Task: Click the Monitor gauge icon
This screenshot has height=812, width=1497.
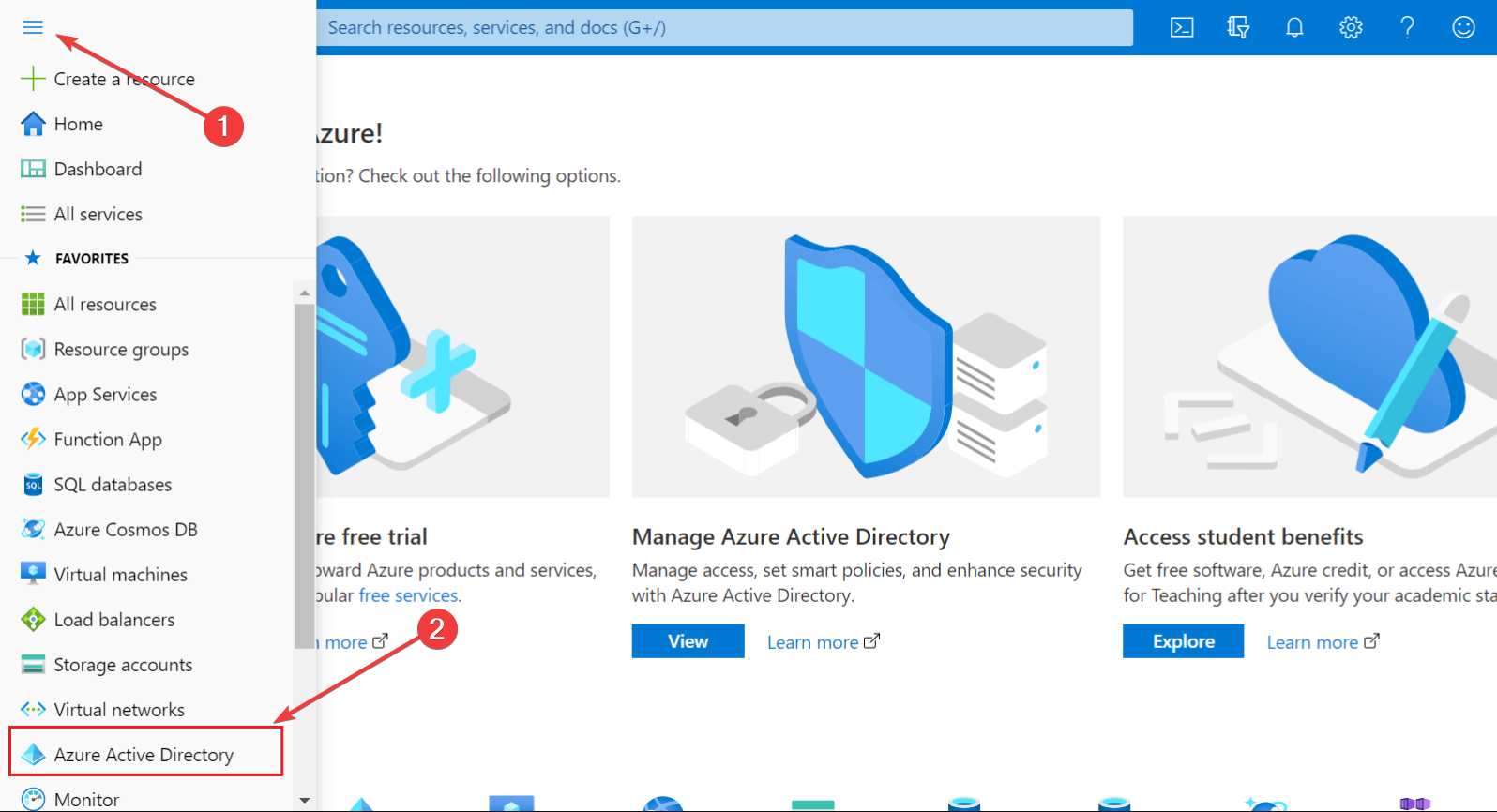Action: click(x=33, y=800)
